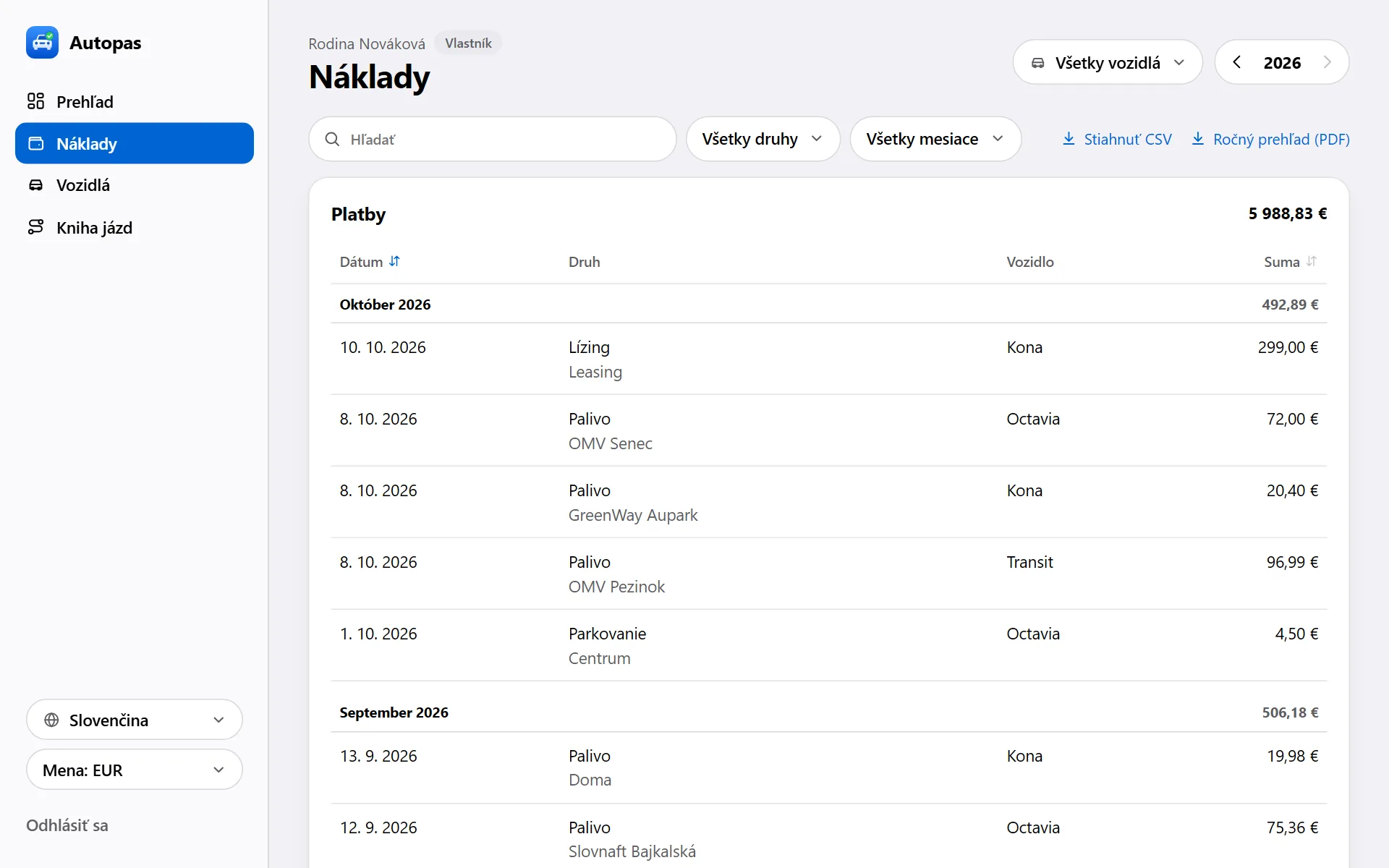Image resolution: width=1389 pixels, height=868 pixels.
Task: Click the Autopas car logo icon
Action: 42,43
